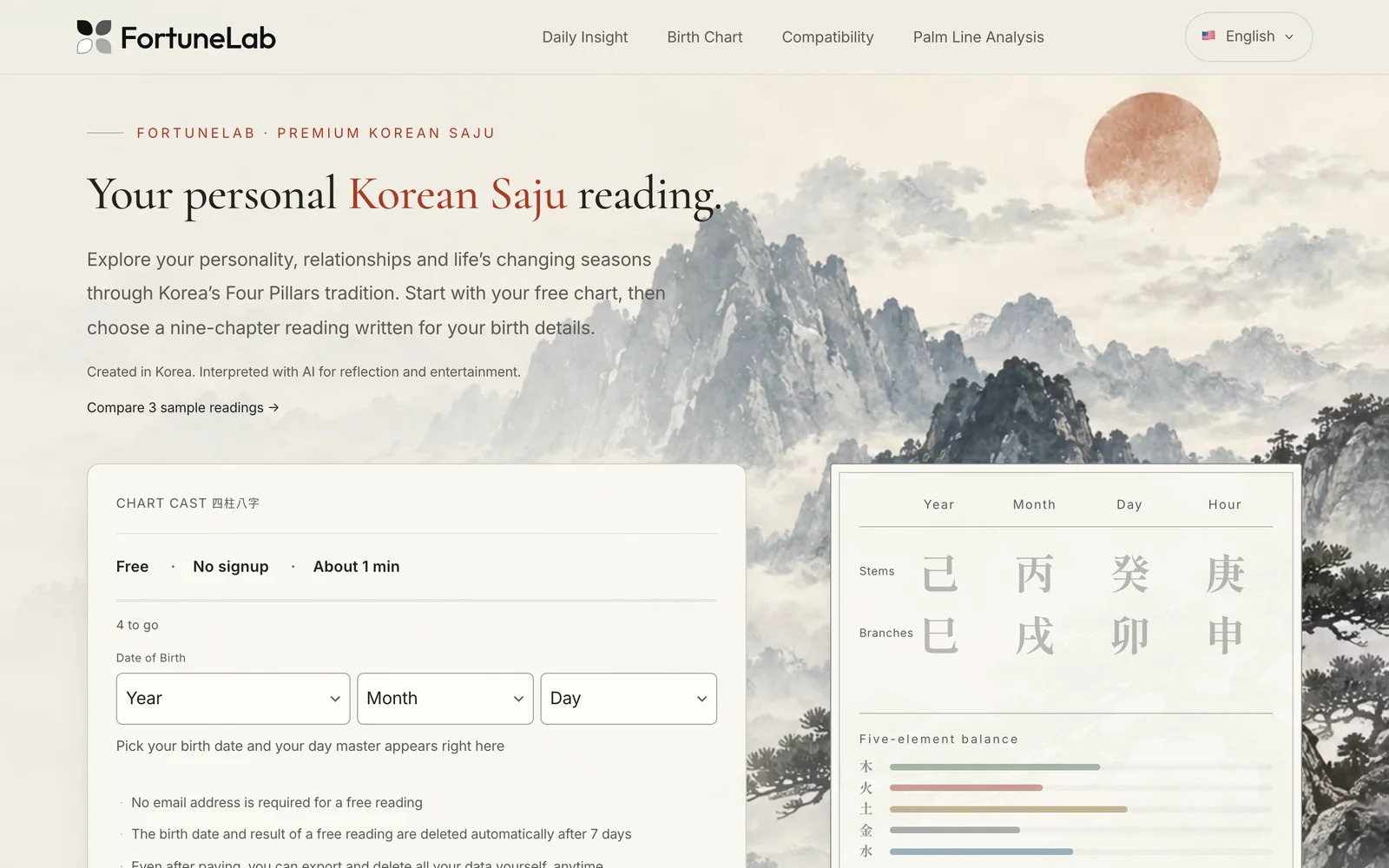Click the Hour branch character 申

pyautogui.click(x=1225, y=635)
